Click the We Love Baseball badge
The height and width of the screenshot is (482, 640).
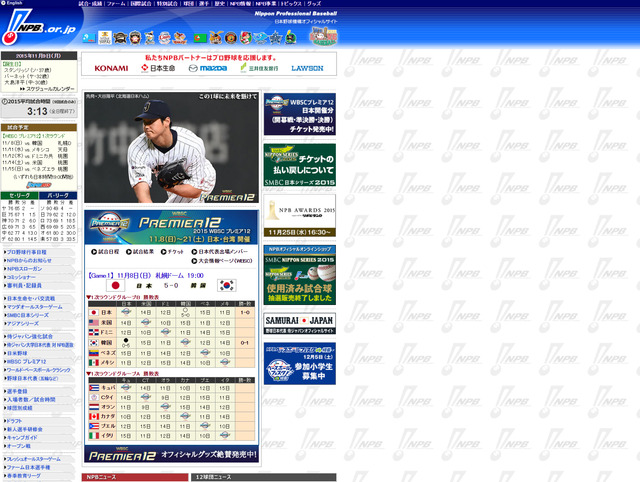[x=323, y=36]
